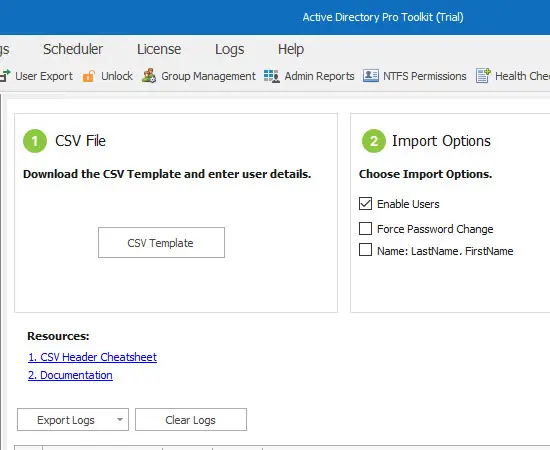Viewport: 550px width, 450px height.
Task: Click the User Export toolbar icon
Action: (5, 76)
